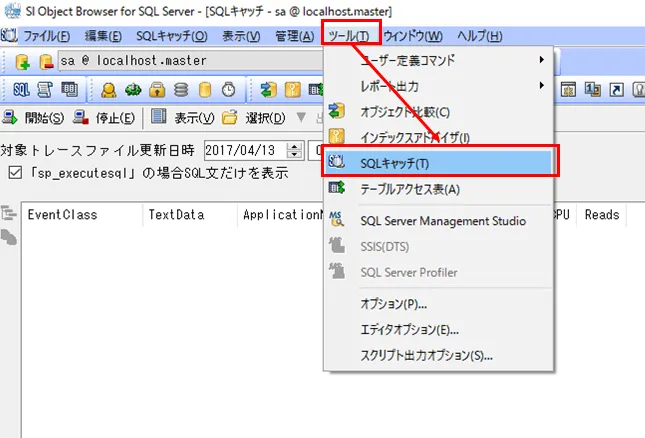Click the TextData column header
Screen dimensions: 645x438
coord(190,215)
